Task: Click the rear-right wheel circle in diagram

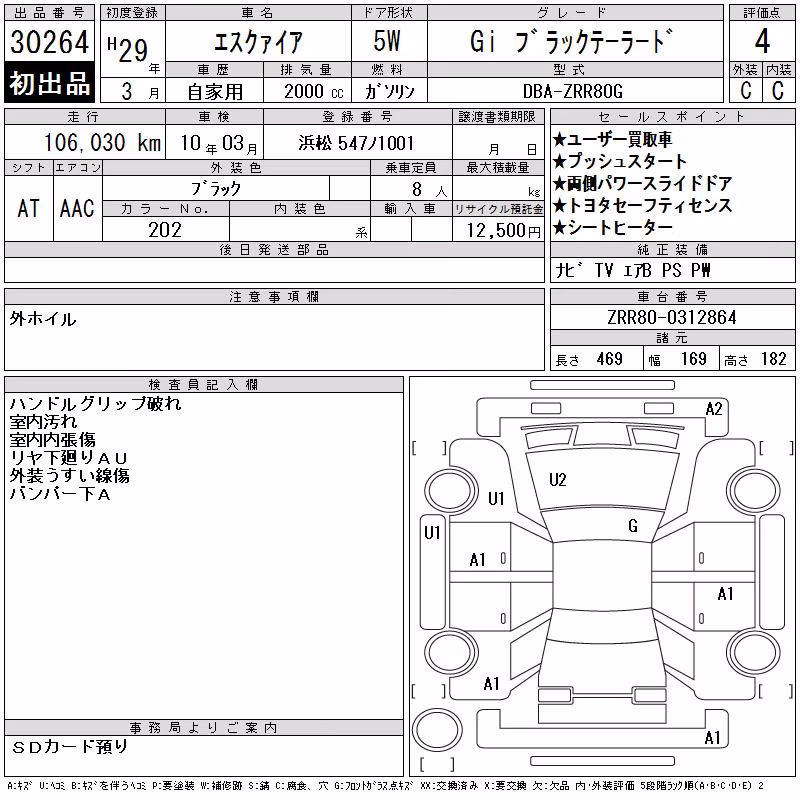Action: [753, 652]
